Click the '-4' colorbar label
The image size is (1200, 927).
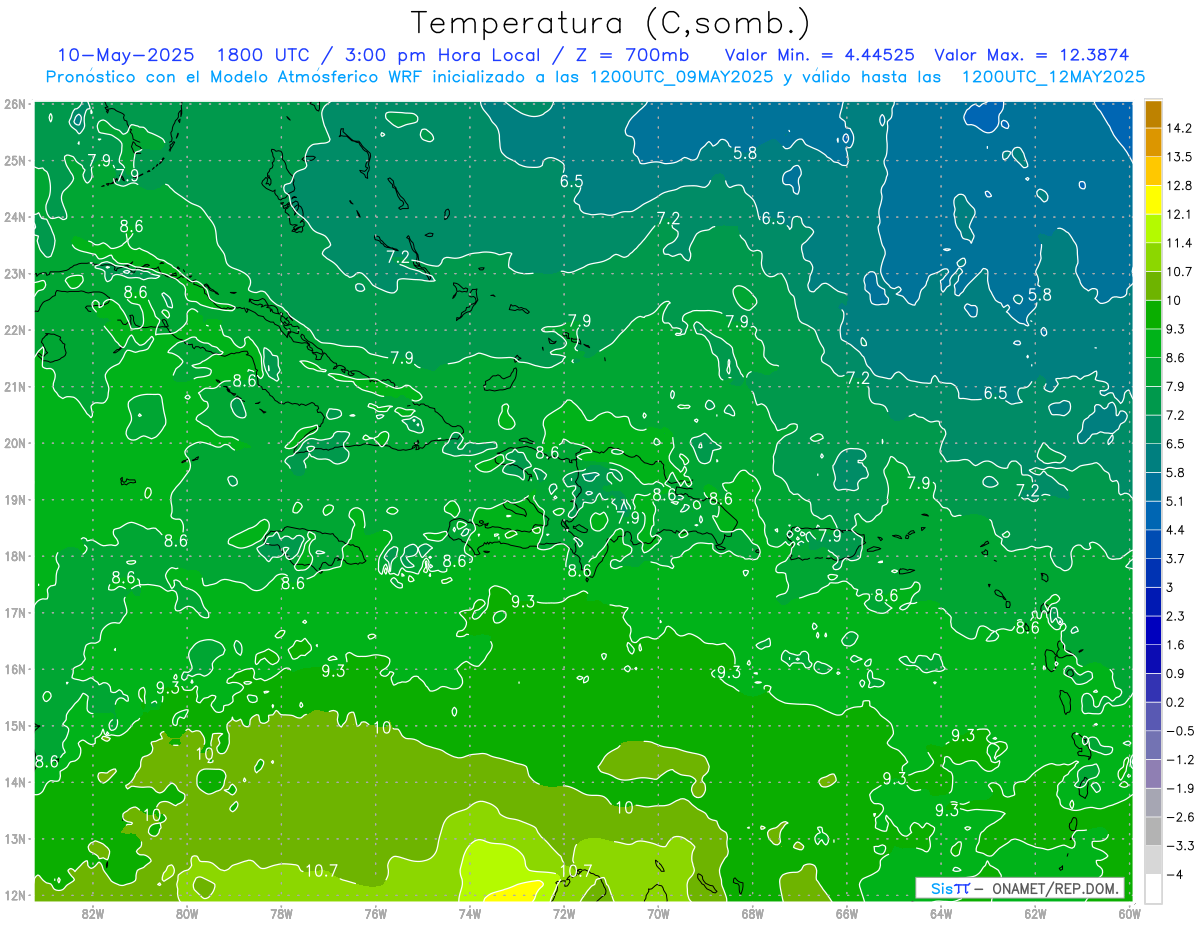[x=1173, y=873]
